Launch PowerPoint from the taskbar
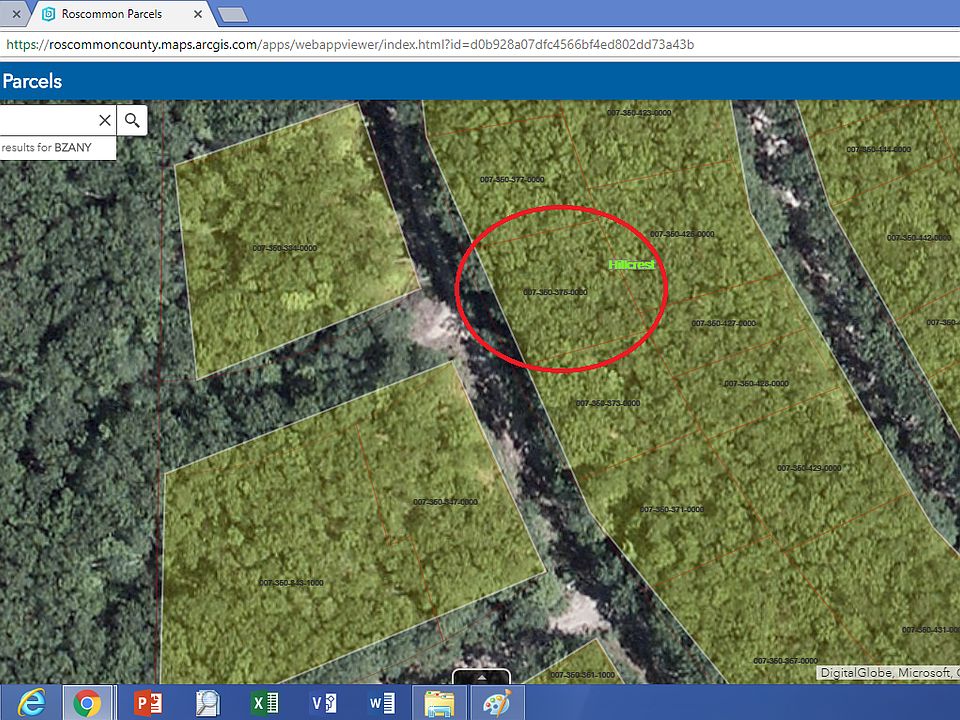960x720 pixels. [148, 703]
